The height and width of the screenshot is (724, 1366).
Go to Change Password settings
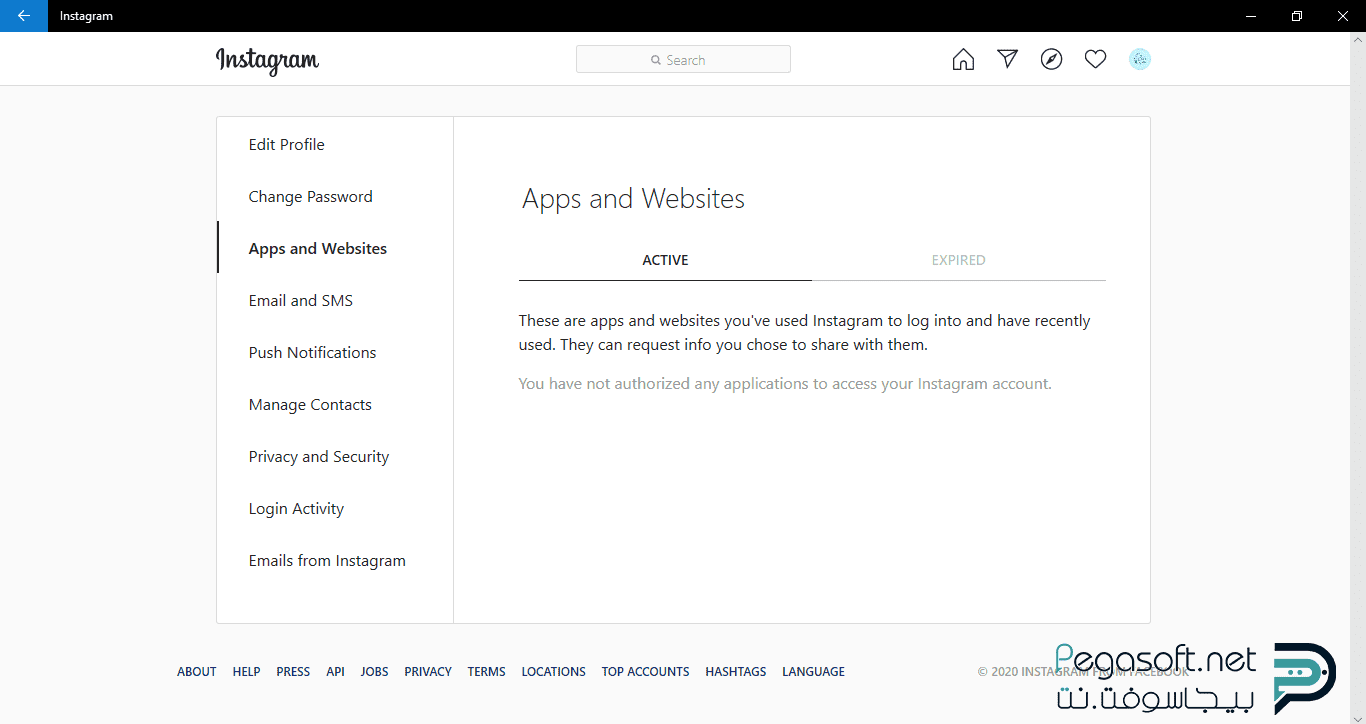pyautogui.click(x=335, y=197)
